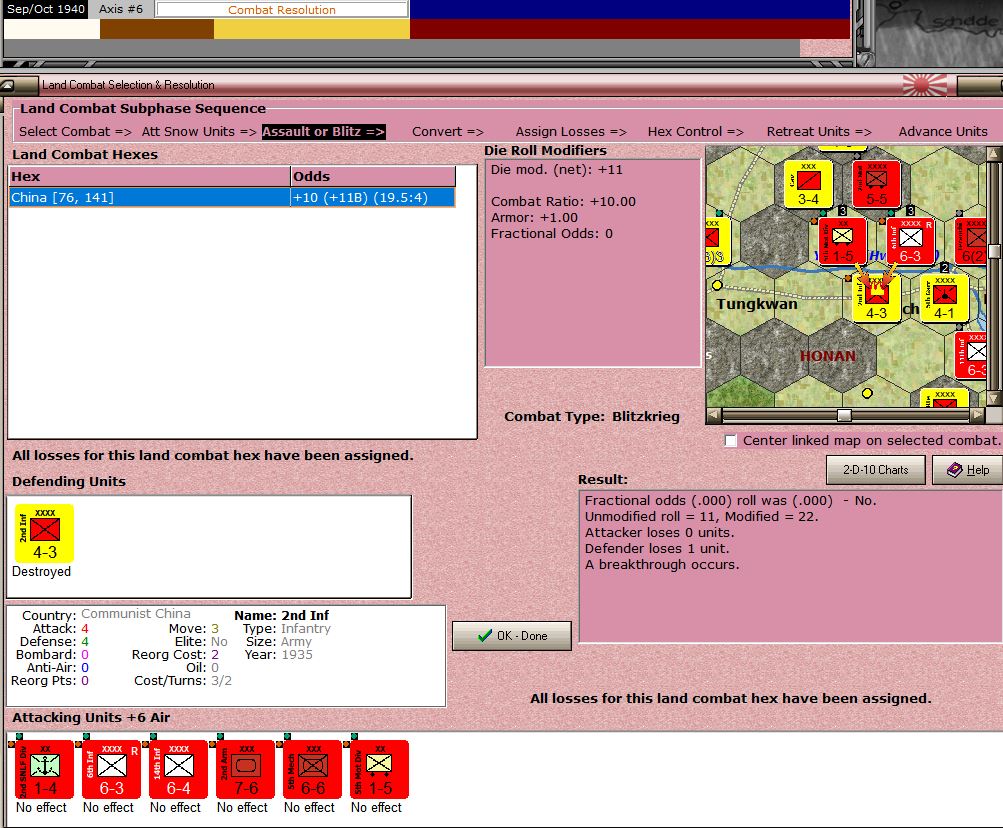Click the yellow 4-1 garrison unit on map
The image size is (1003, 828).
944,298
